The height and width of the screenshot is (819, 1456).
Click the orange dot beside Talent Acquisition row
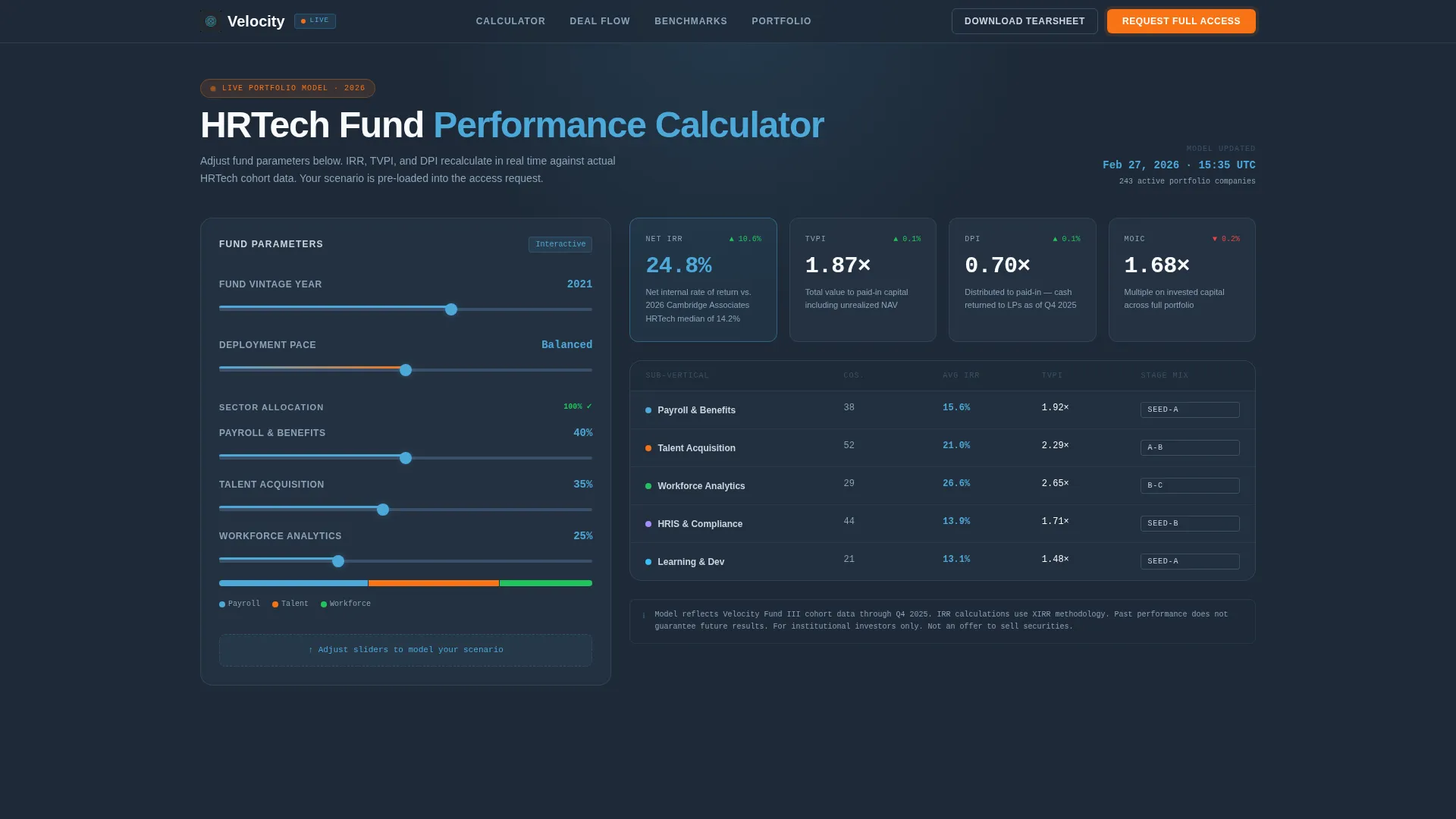tap(648, 448)
